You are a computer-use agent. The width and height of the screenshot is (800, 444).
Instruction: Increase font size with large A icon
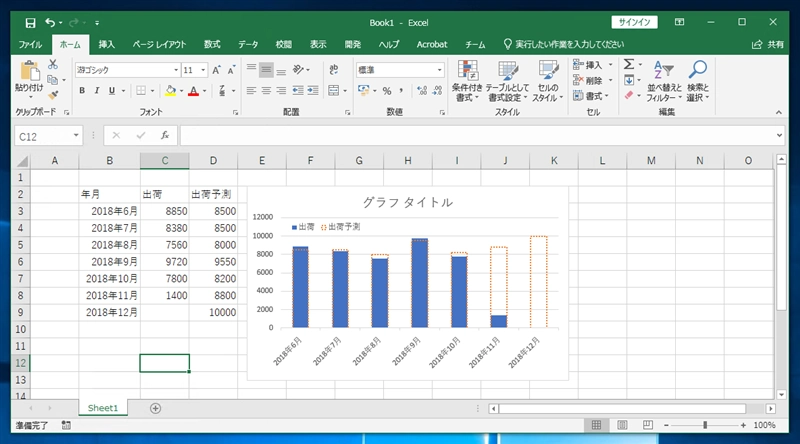point(216,70)
